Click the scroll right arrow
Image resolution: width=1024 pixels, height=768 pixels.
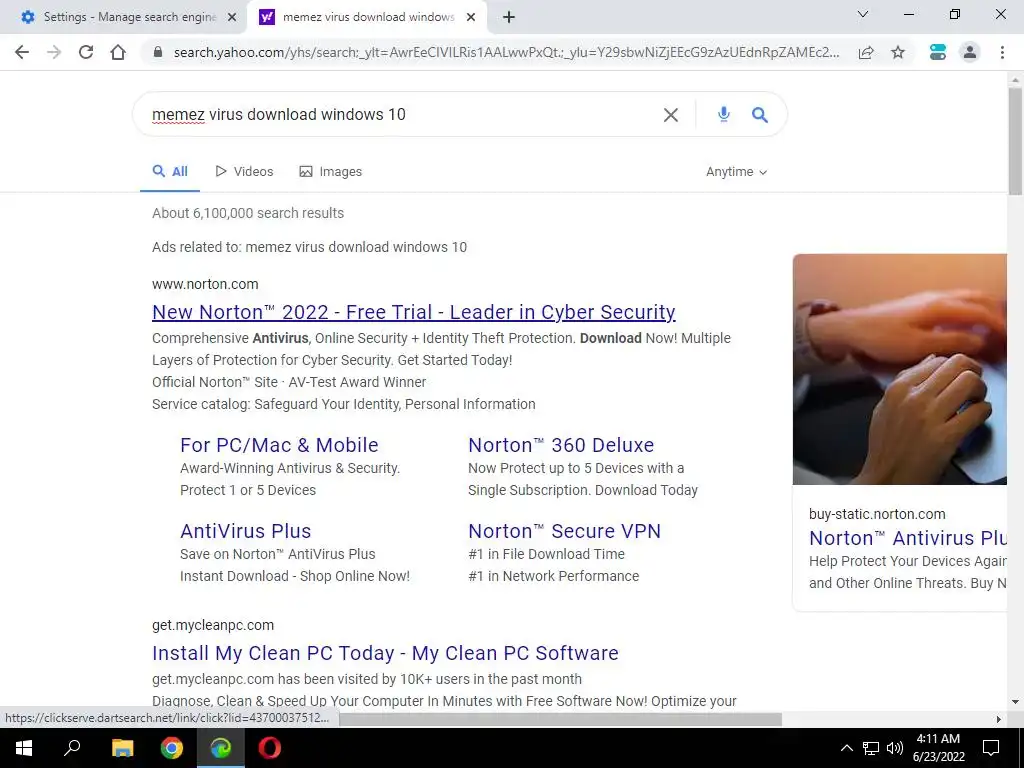[999, 719]
